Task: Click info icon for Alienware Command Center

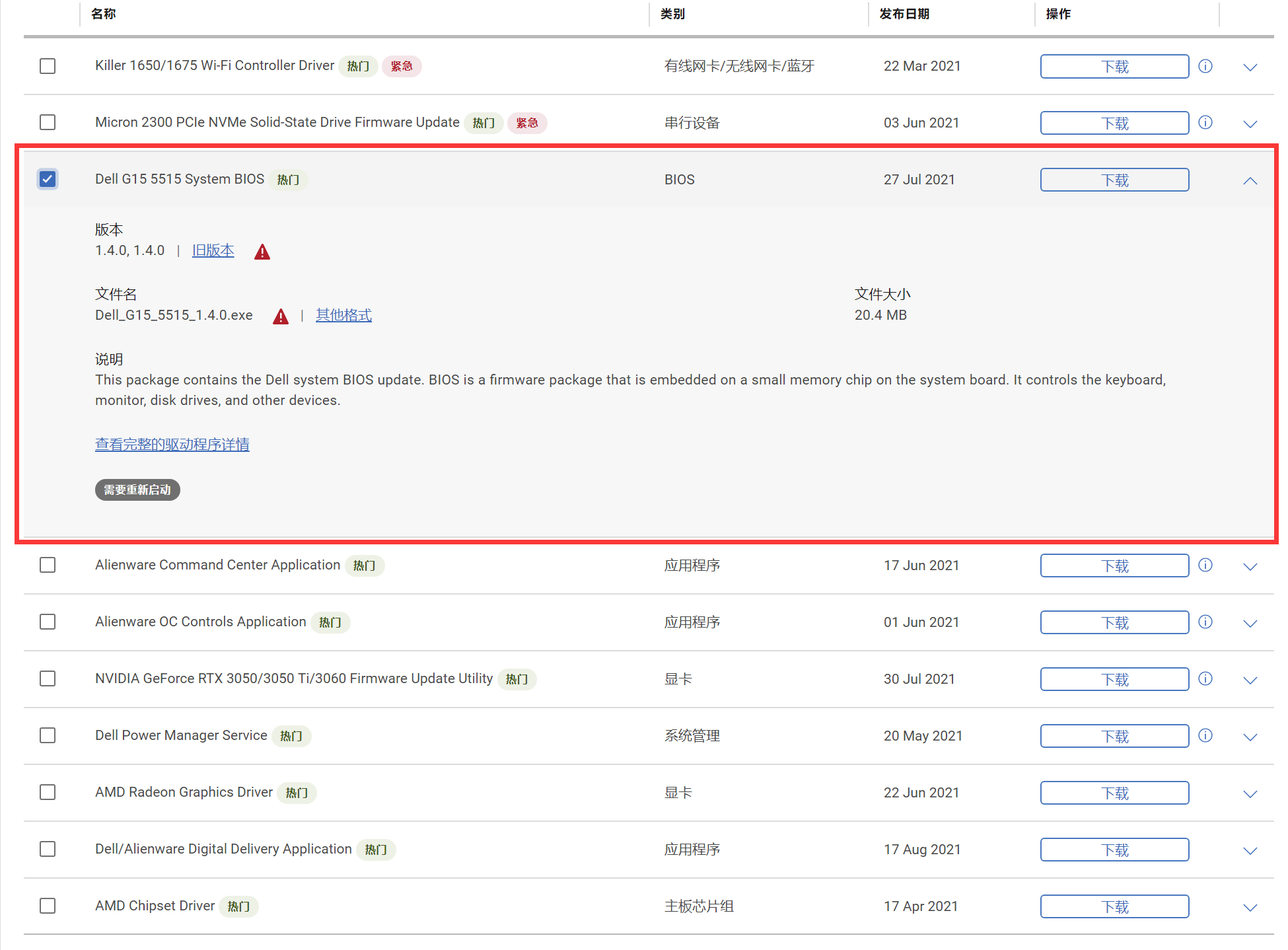Action: [1205, 566]
